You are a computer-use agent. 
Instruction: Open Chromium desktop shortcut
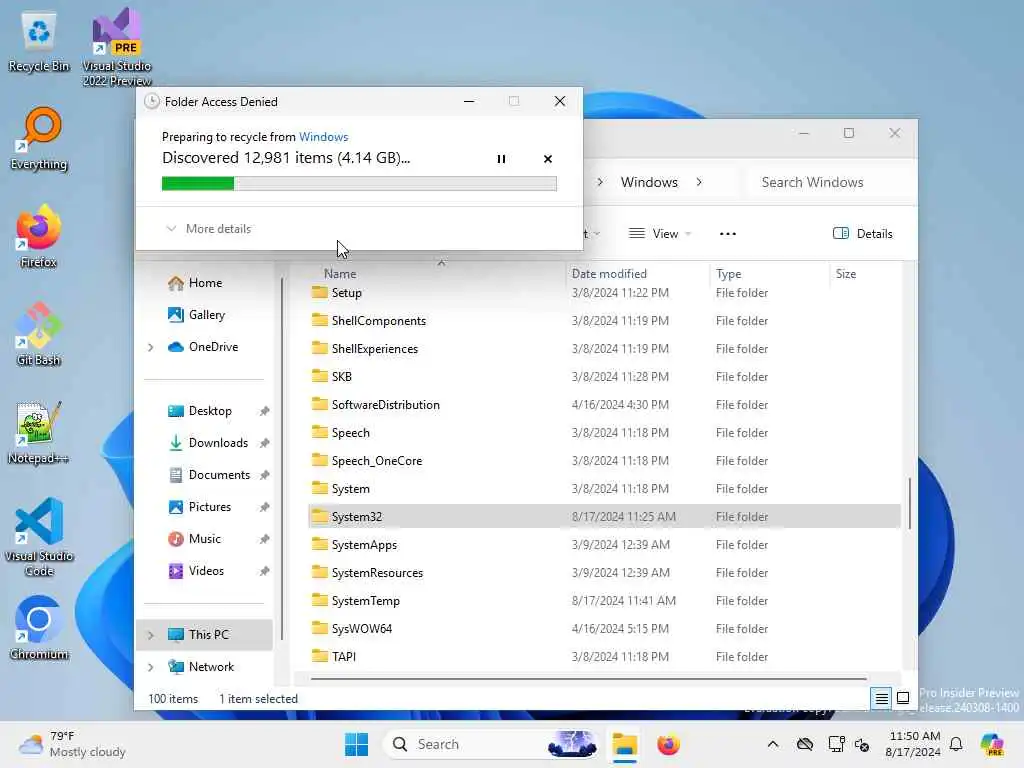pyautogui.click(x=39, y=628)
